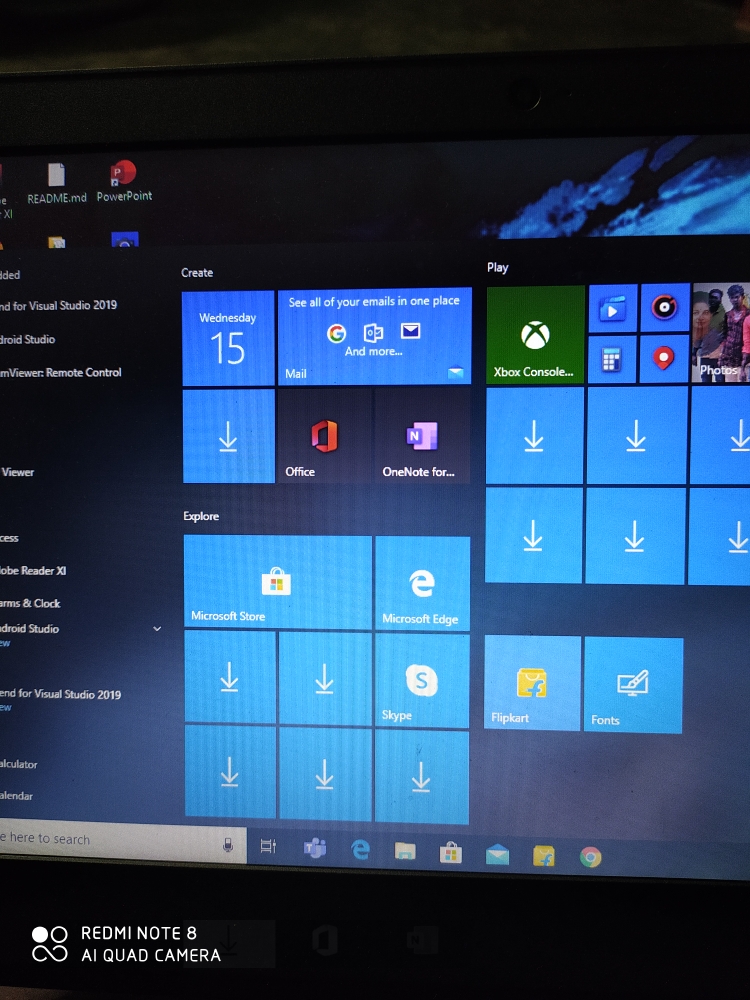Open Google Chrome from the taskbar
The height and width of the screenshot is (1000, 750).
point(591,857)
